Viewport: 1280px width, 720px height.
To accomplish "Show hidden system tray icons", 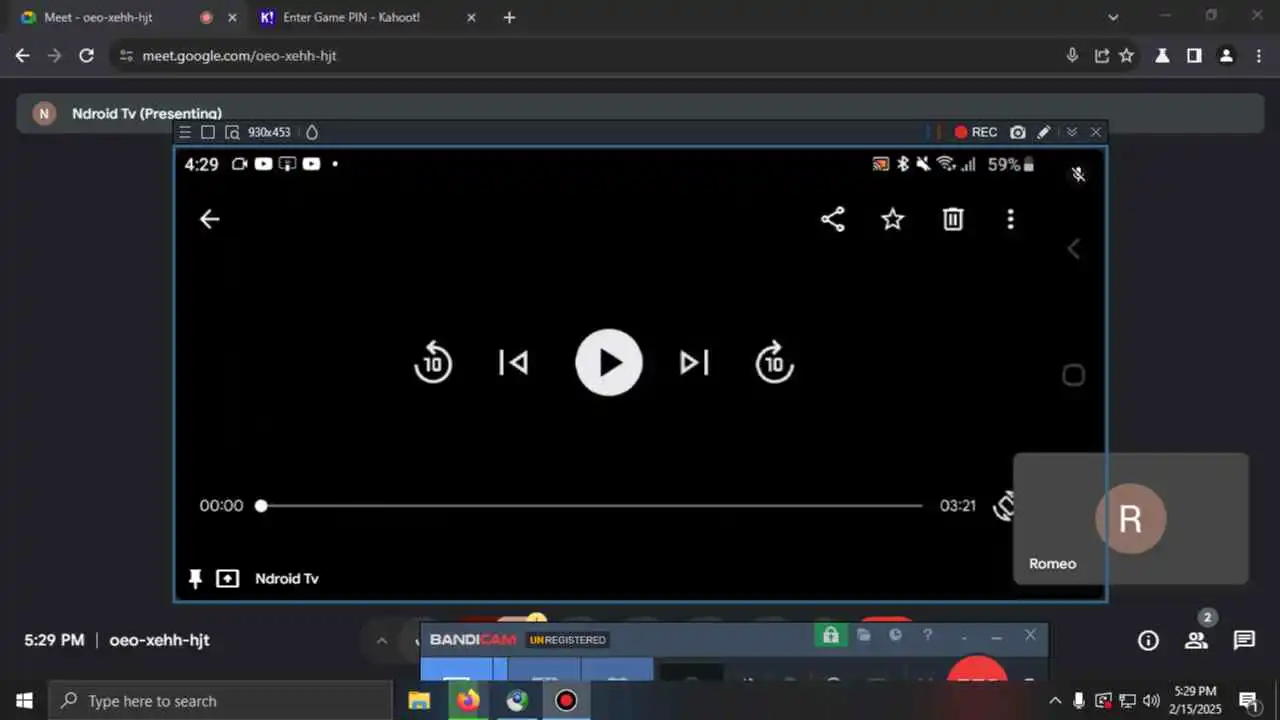I will [1055, 700].
